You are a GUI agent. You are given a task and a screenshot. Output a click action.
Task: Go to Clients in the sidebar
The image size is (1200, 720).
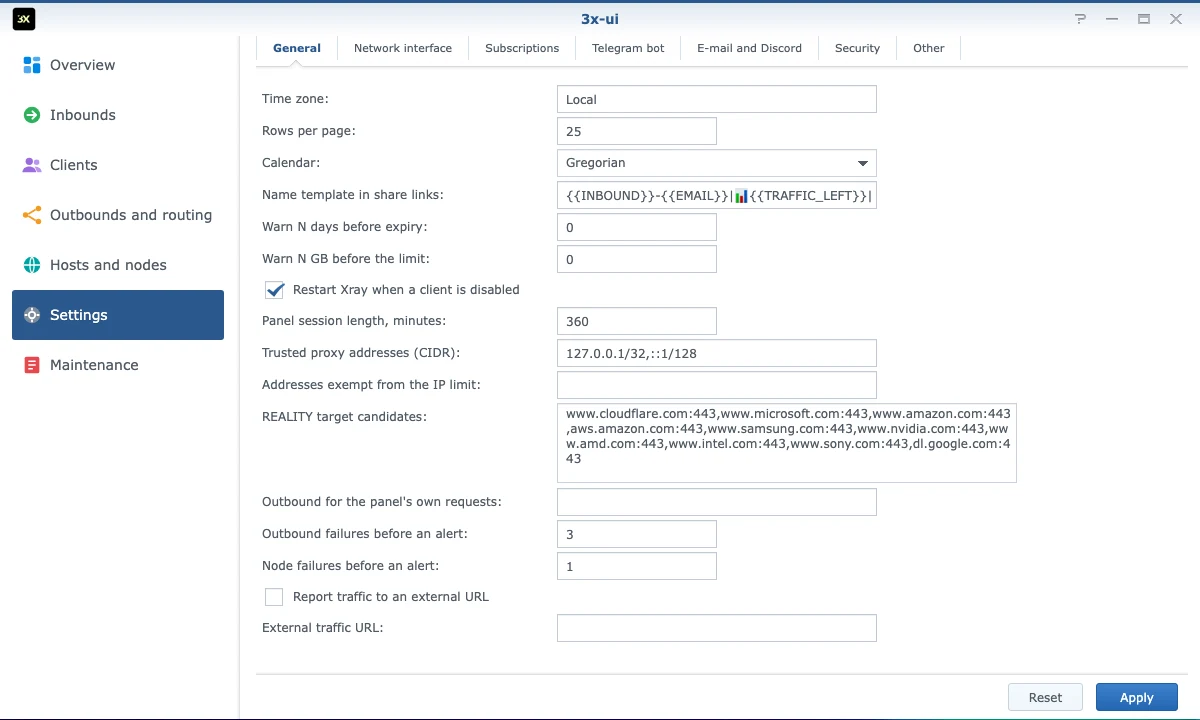[x=118, y=165]
